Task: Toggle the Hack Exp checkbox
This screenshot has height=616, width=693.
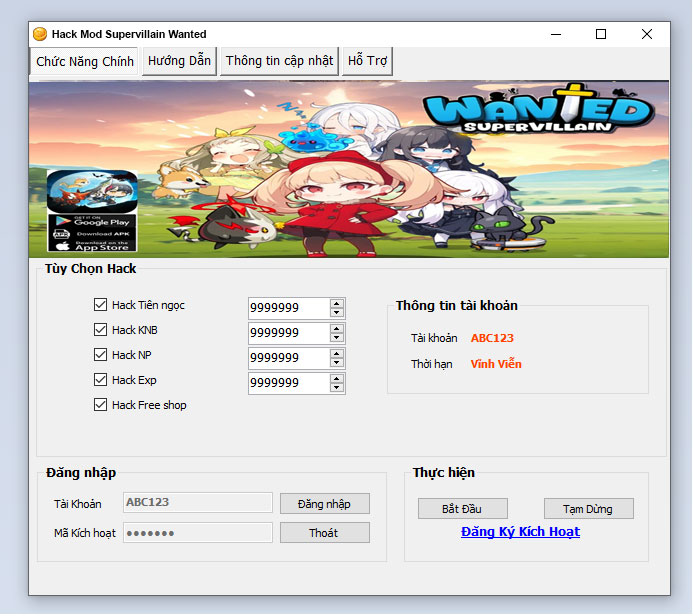Action: (100, 380)
